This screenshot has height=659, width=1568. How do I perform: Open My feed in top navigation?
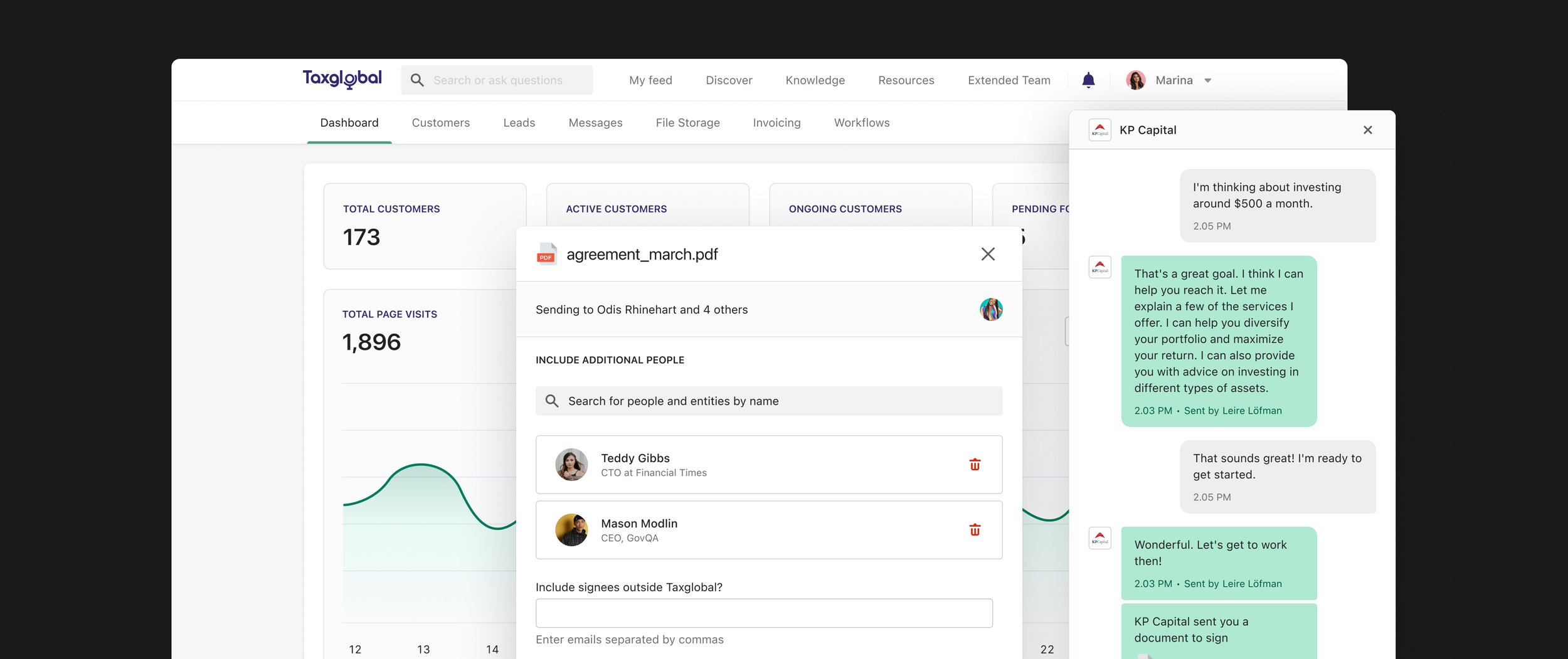pos(650,80)
